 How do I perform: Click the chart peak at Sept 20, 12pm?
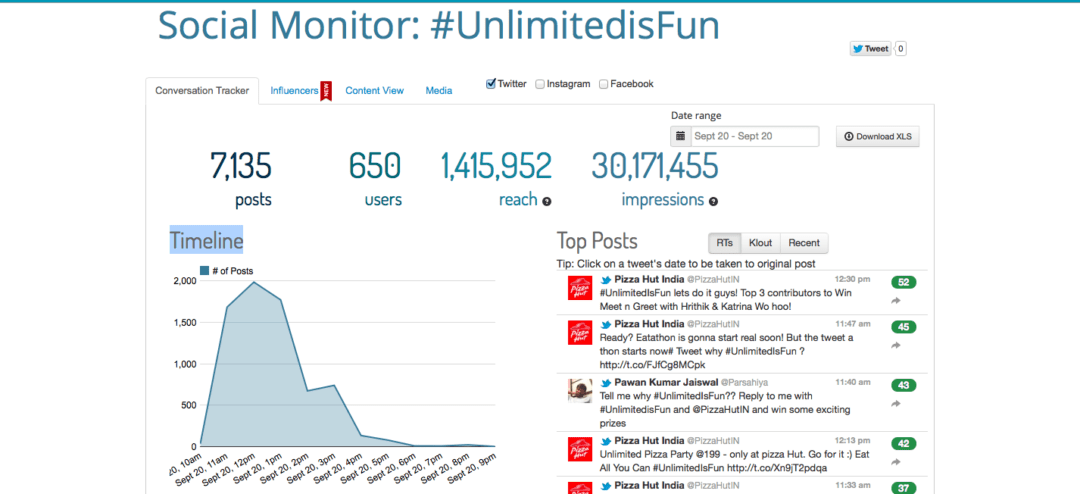coord(254,281)
